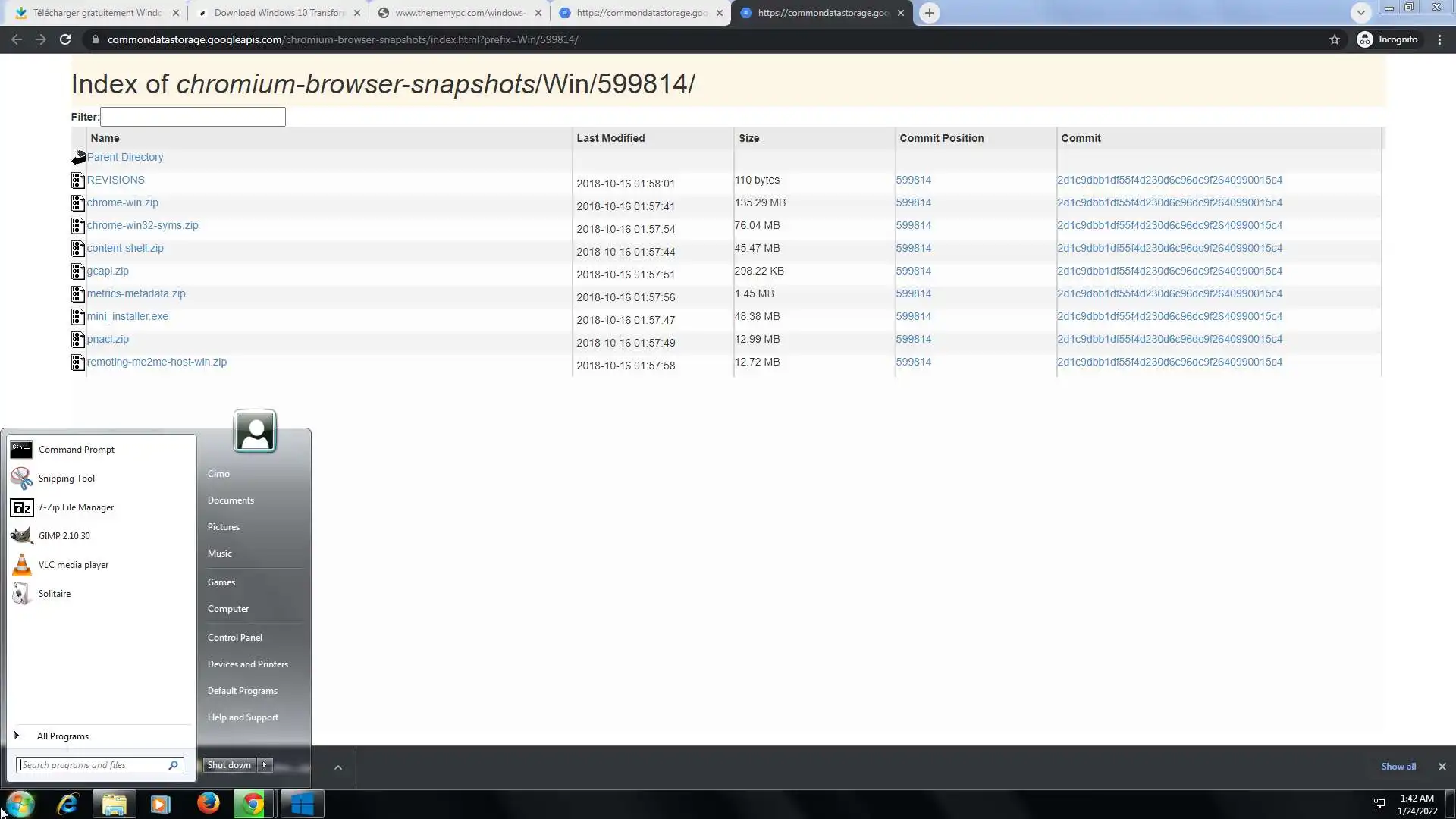Click the Firefox taskbar icon
Viewport: 1456px width, 819px height.
click(x=208, y=804)
